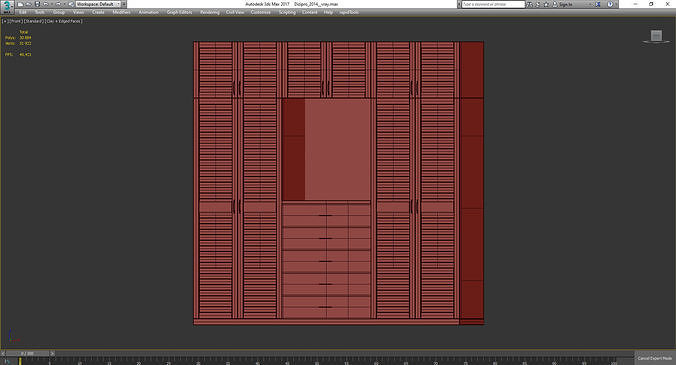Open the Customize menu

261,12
